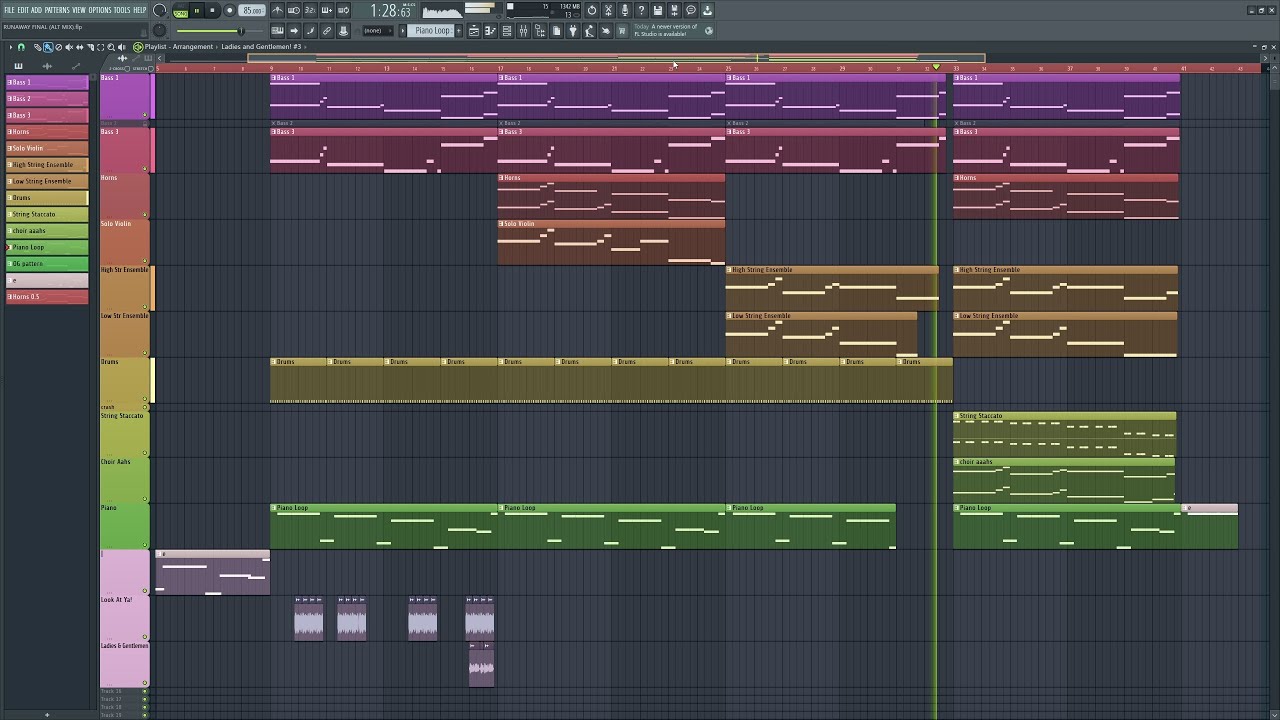Image resolution: width=1280 pixels, height=720 pixels.
Task: Open the undo history clock icon
Action: (x=592, y=10)
